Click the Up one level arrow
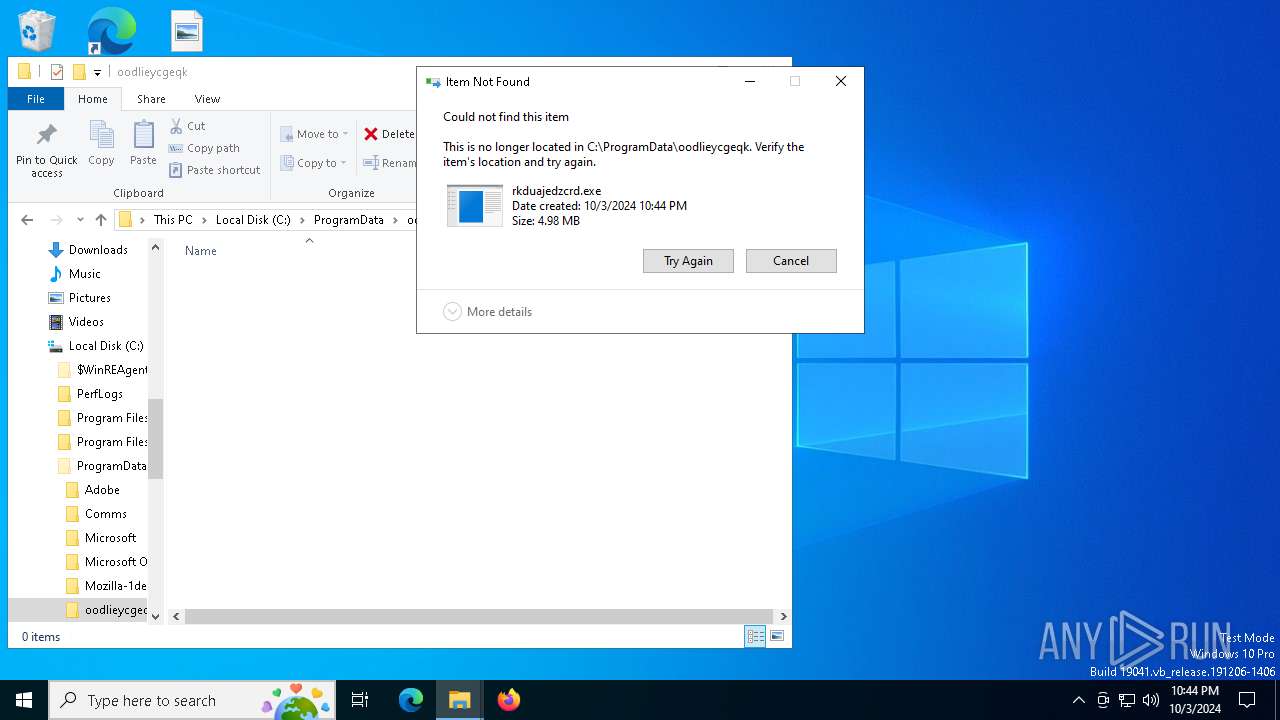 click(101, 220)
